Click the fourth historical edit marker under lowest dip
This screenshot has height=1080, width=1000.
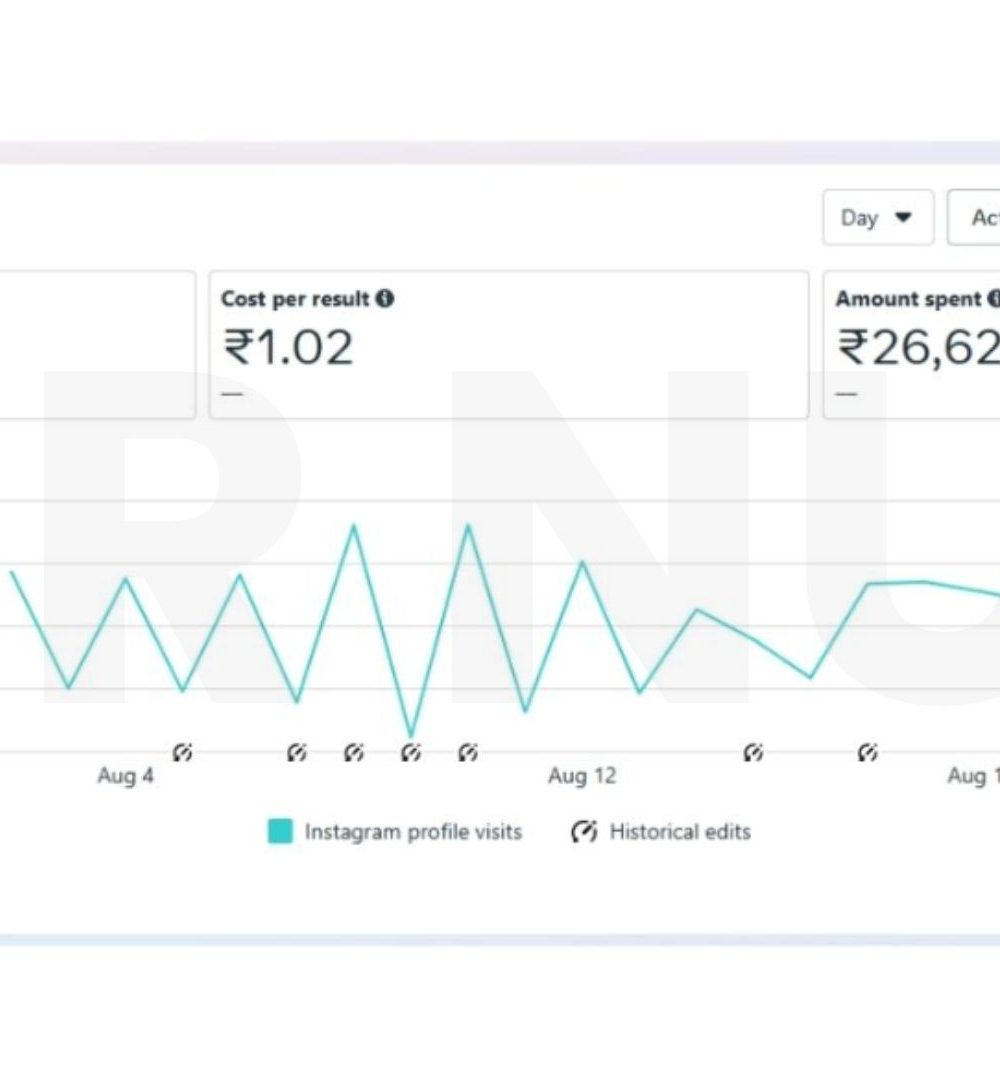coord(411,753)
